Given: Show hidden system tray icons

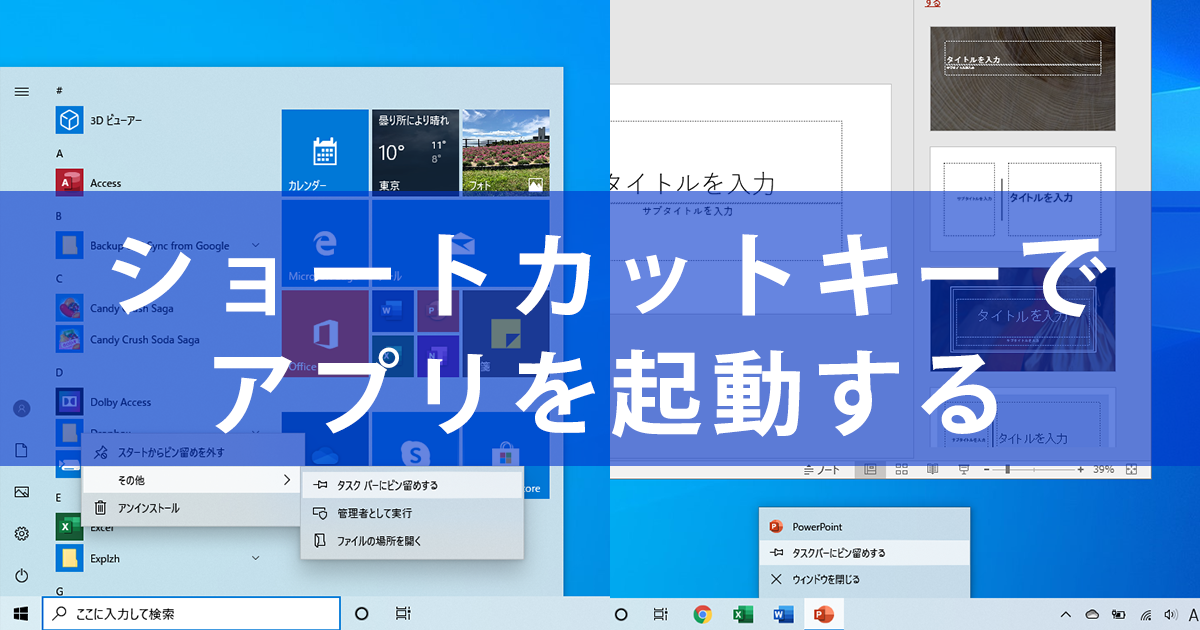Looking at the screenshot, I should pos(1066,614).
